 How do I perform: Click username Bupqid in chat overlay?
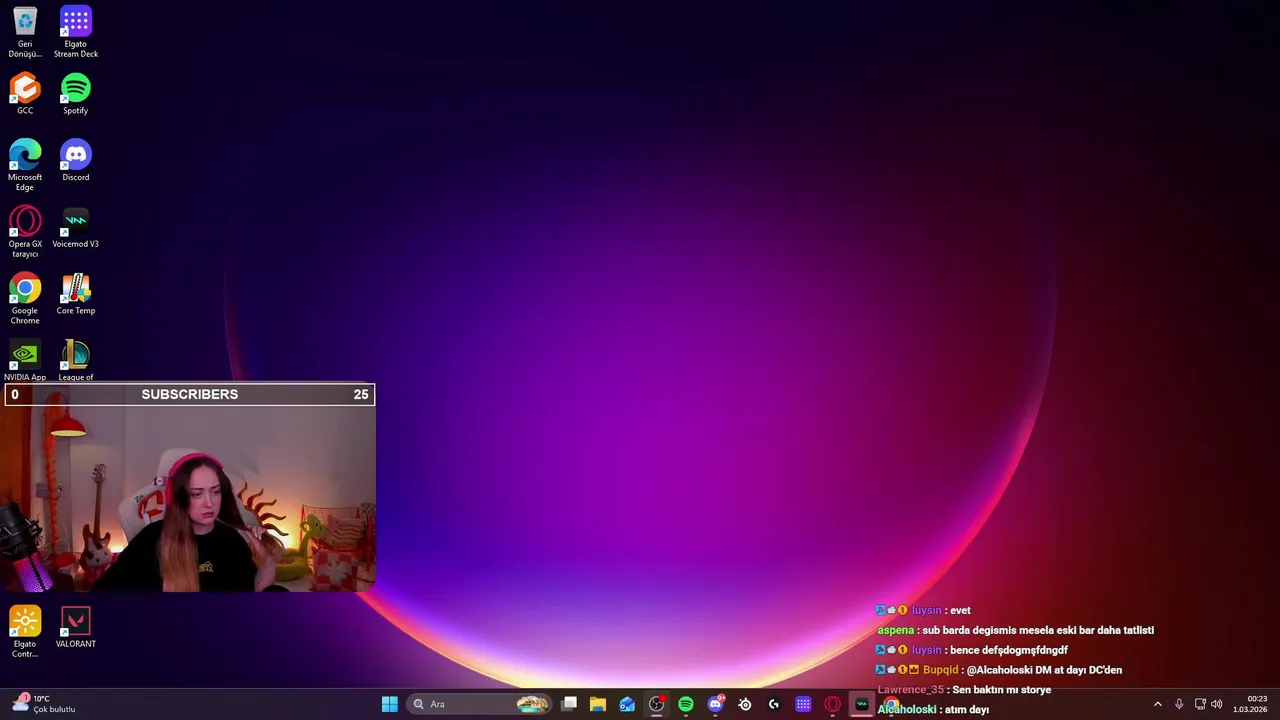941,670
